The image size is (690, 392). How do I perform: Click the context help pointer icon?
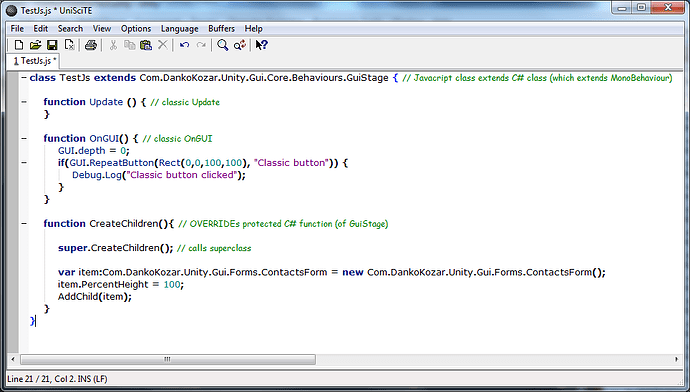(x=261, y=45)
